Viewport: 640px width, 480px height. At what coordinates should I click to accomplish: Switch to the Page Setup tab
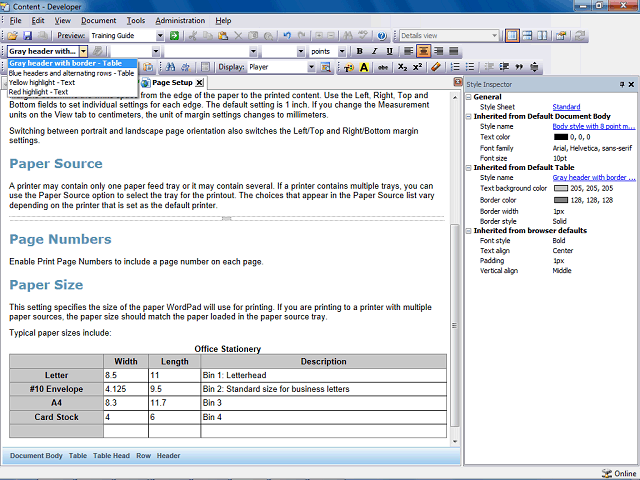coord(172,83)
